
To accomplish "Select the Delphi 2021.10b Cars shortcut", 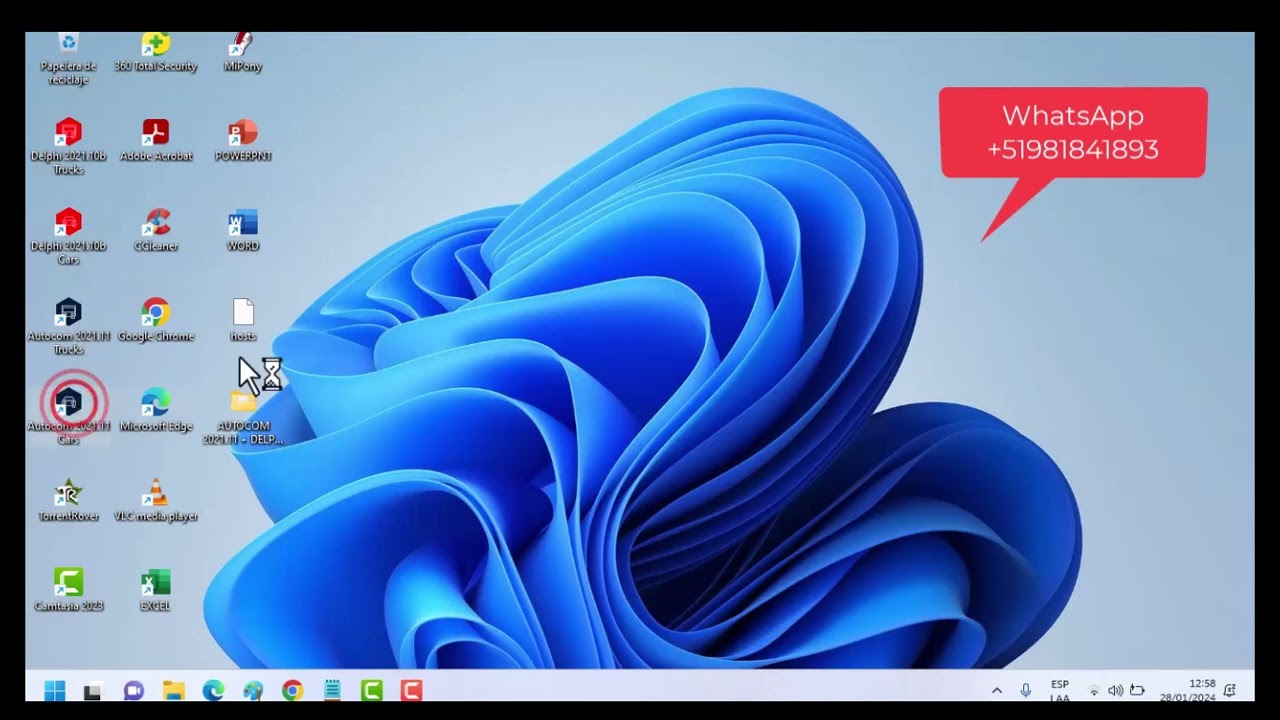I will tap(68, 236).
